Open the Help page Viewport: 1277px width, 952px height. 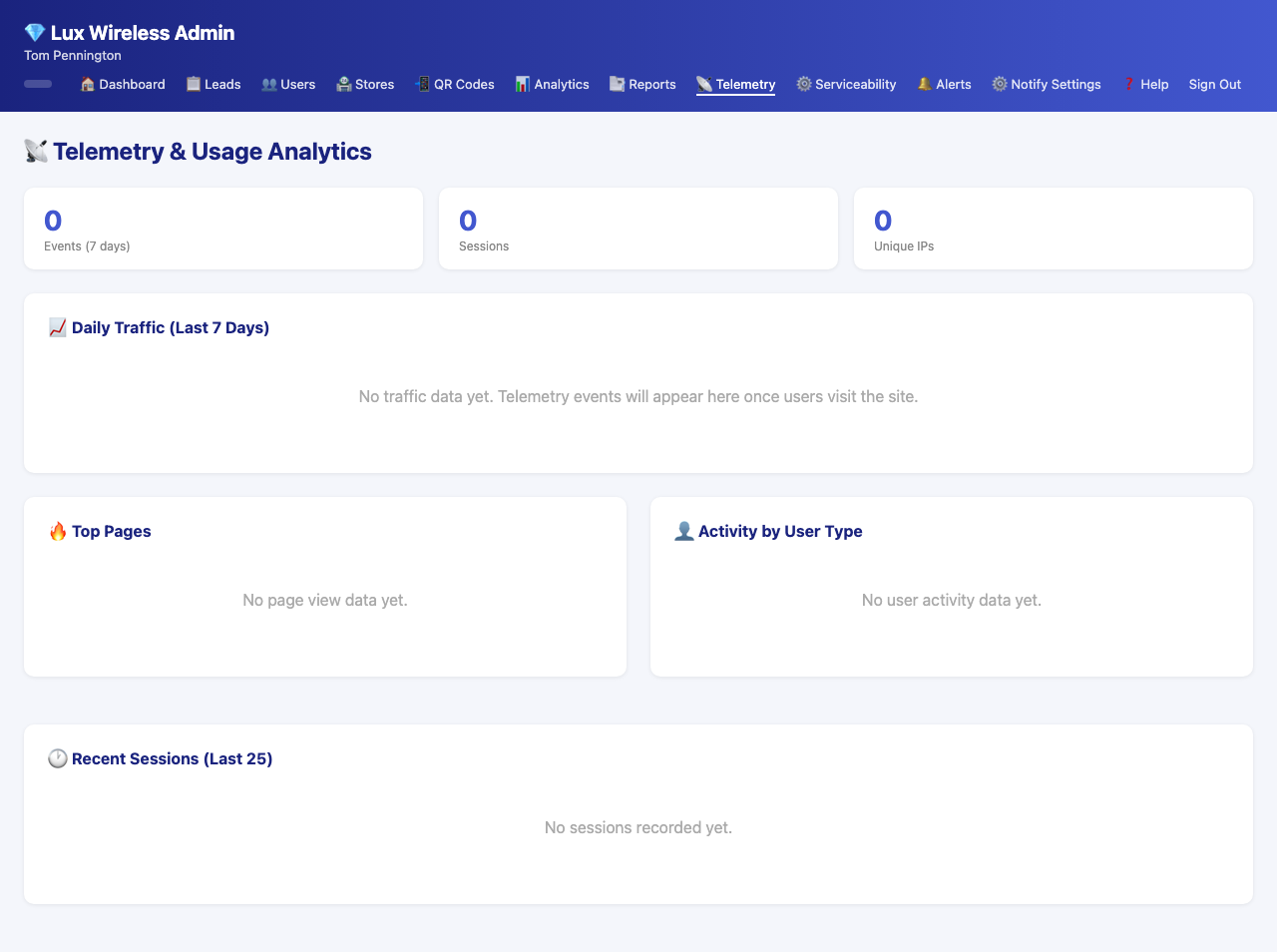[x=1145, y=85]
